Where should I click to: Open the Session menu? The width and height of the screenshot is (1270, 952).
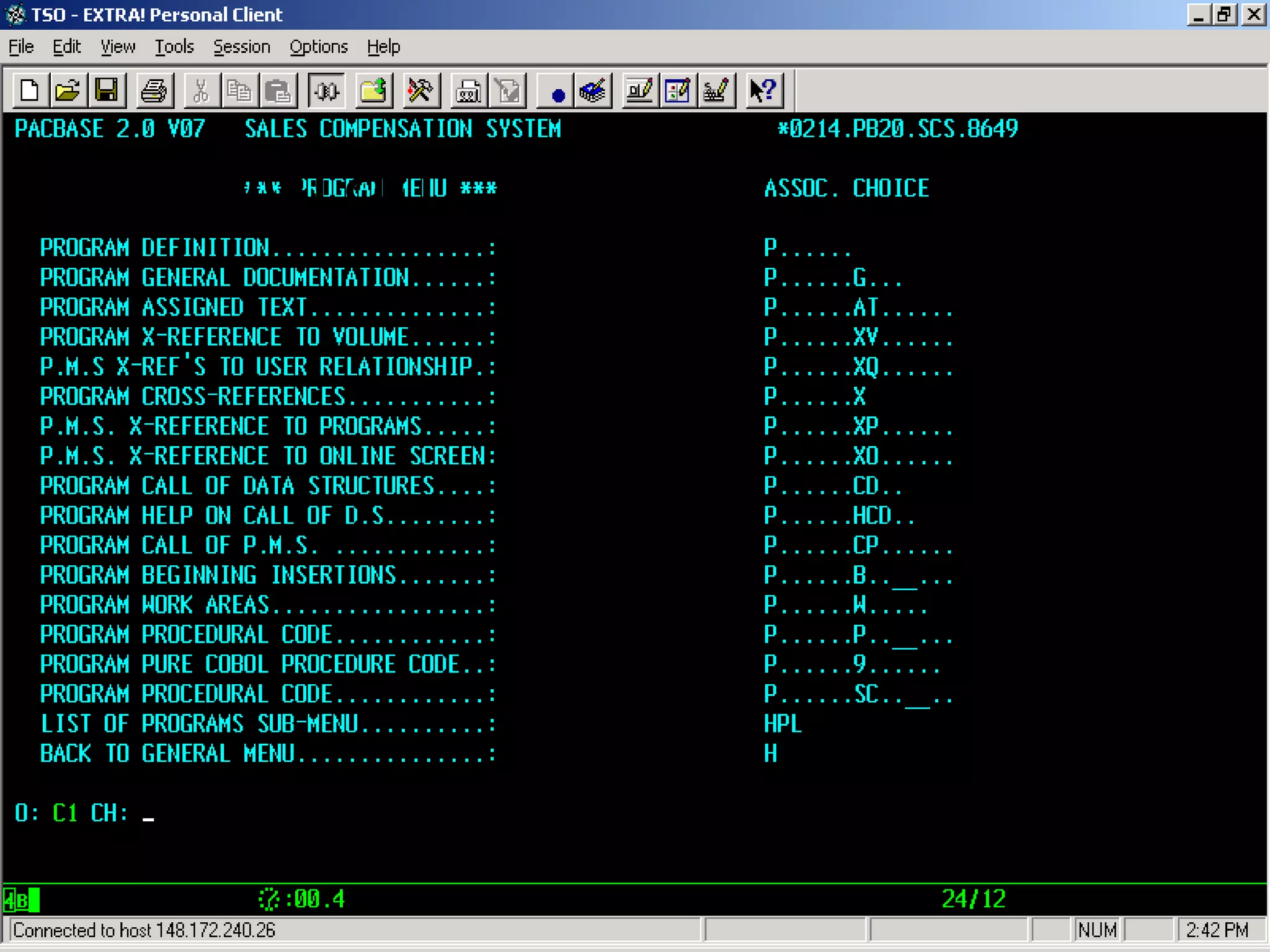242,47
